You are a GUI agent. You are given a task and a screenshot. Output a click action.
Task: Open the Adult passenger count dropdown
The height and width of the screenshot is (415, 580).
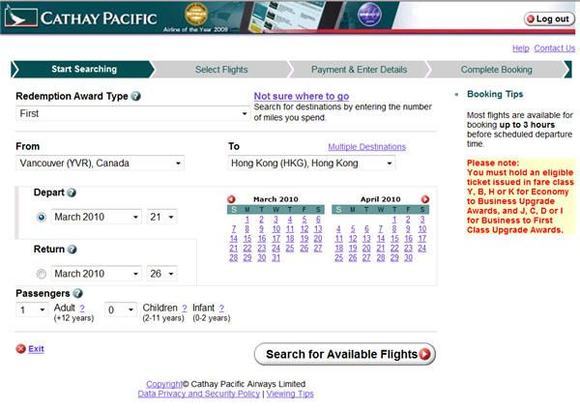(32, 310)
